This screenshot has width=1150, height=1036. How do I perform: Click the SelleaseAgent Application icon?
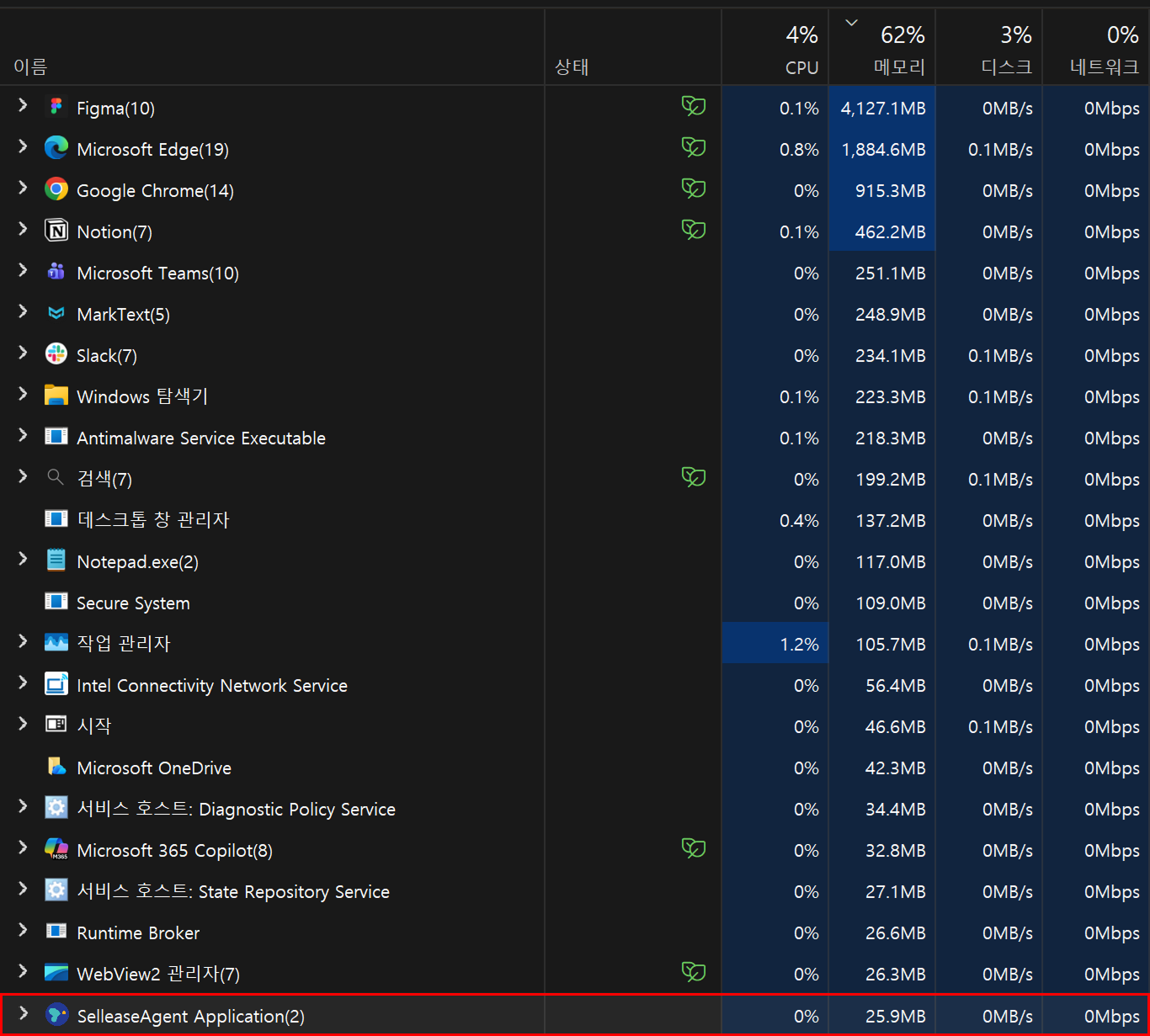pyautogui.click(x=56, y=1015)
